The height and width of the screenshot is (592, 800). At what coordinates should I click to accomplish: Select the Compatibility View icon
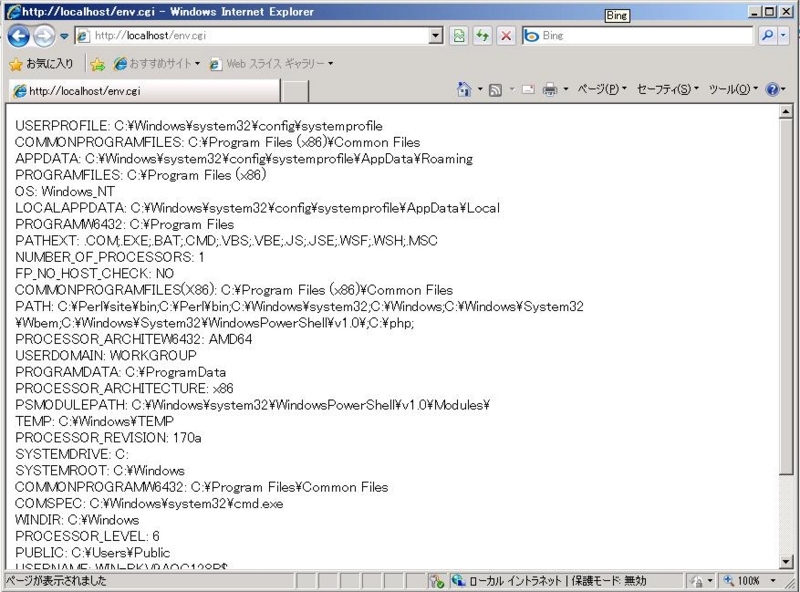[x=457, y=36]
